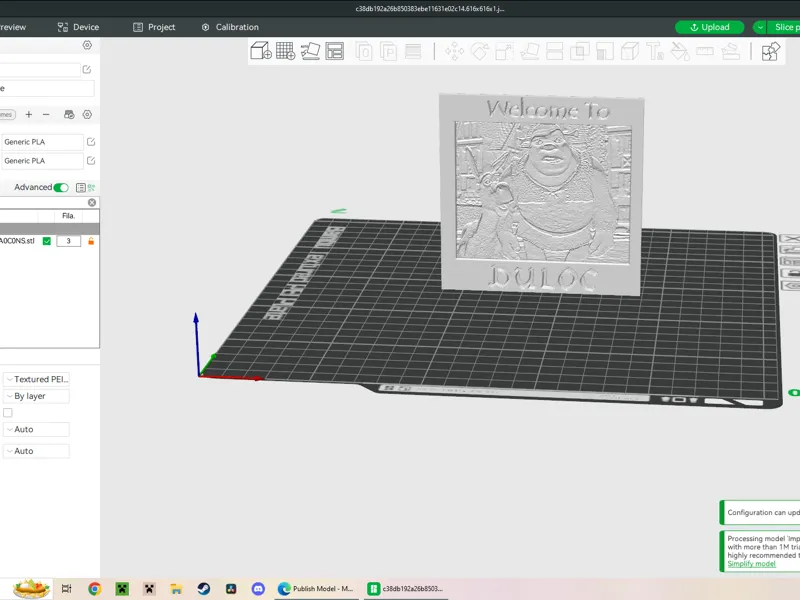Switch to the Calibration tab
This screenshot has height=600, width=800.
230,27
